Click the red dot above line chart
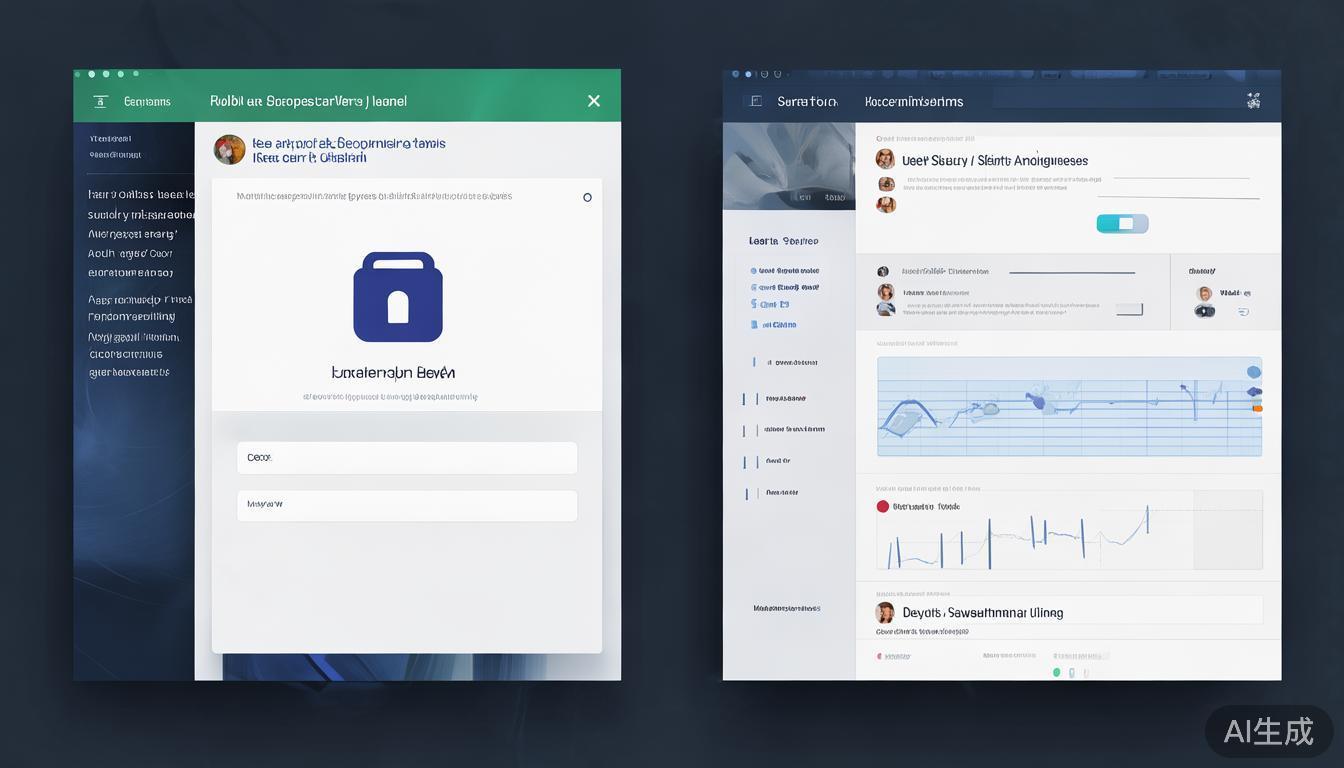This screenshot has width=1344, height=768. pyautogui.click(x=882, y=506)
